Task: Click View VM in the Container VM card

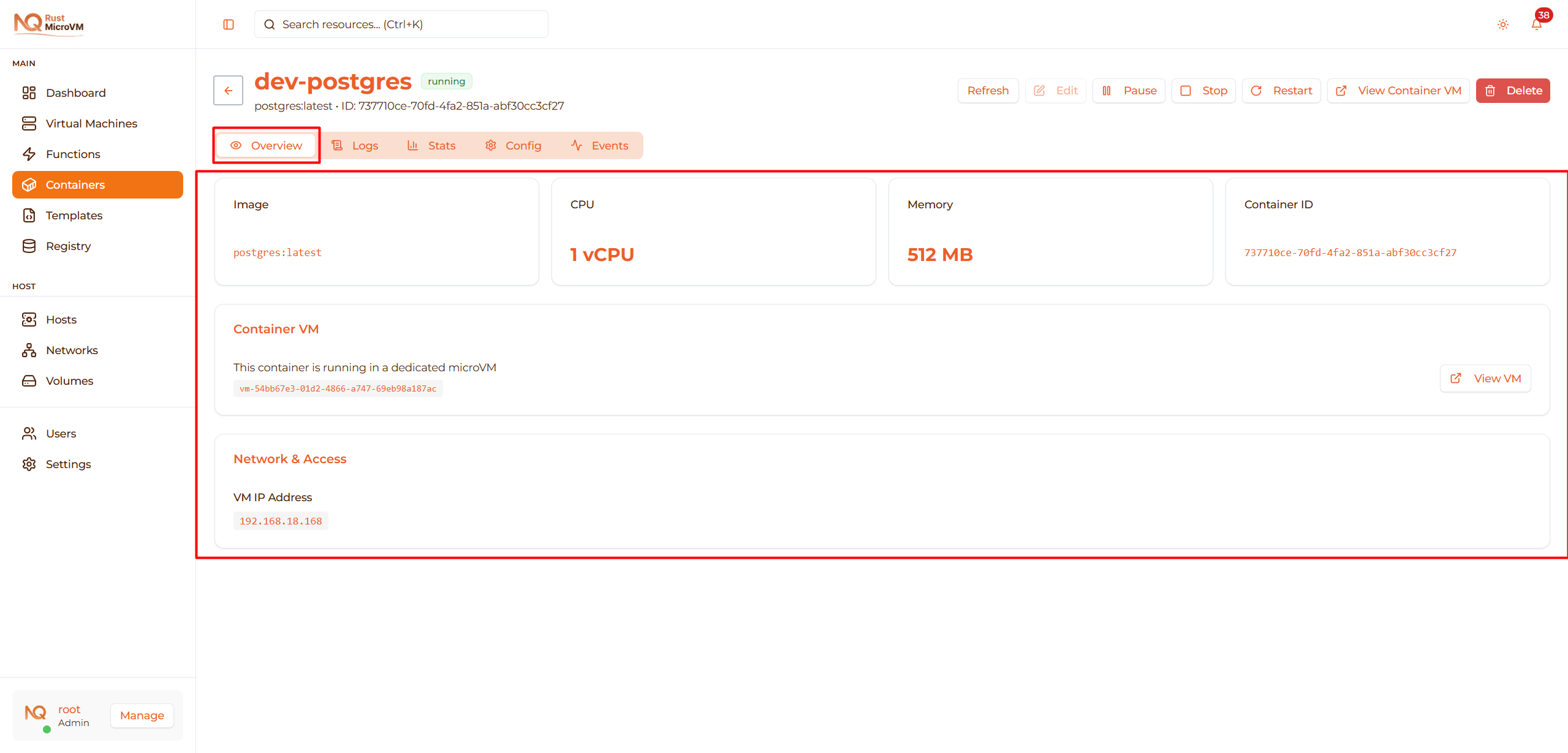Action: [x=1485, y=378]
